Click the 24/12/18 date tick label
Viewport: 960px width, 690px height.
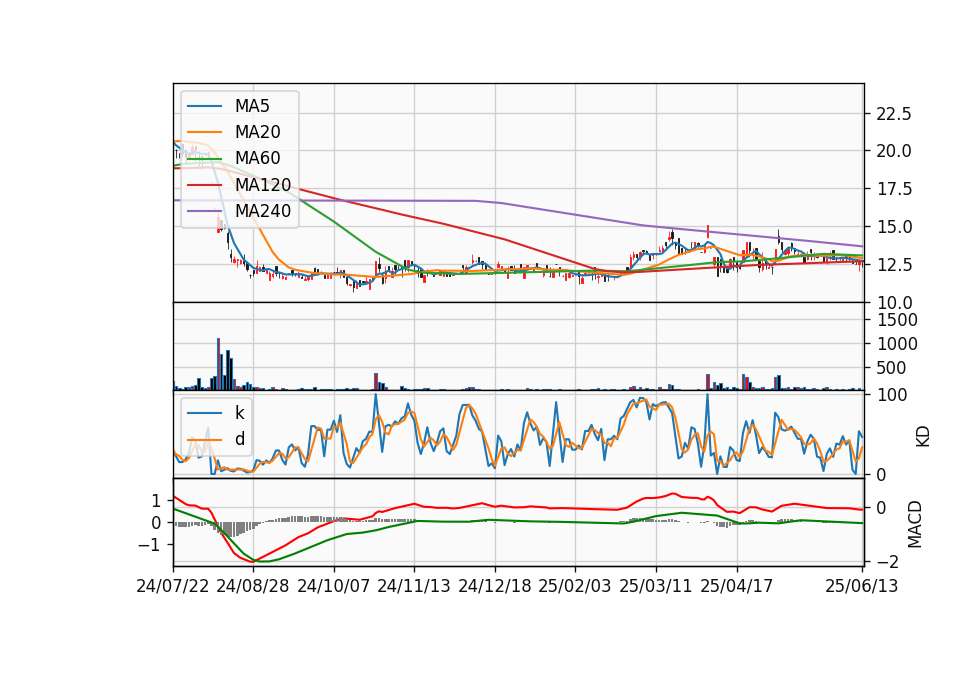[x=495, y=586]
